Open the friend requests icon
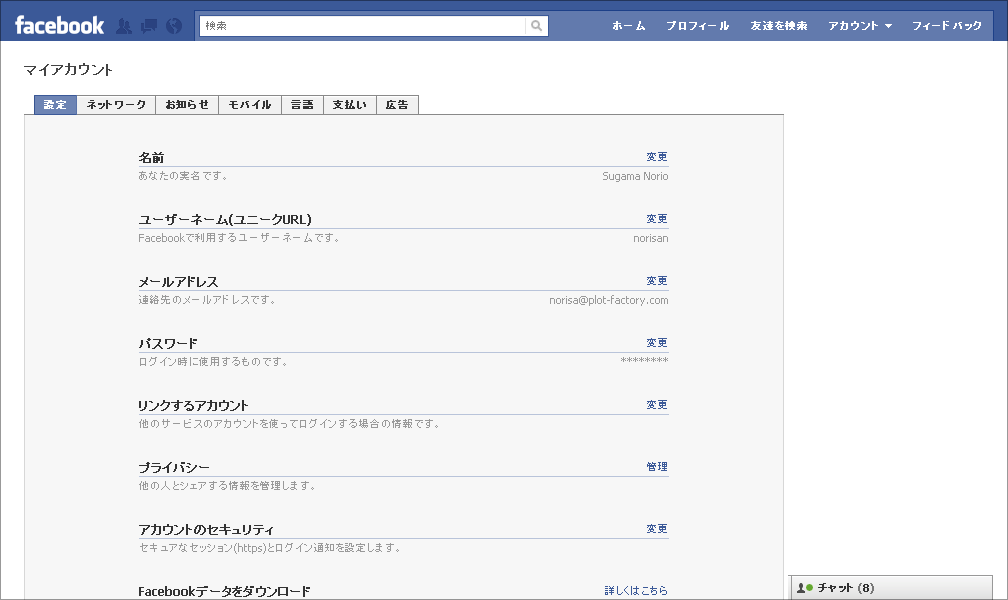Image resolution: width=1008 pixels, height=600 pixels. point(124,26)
